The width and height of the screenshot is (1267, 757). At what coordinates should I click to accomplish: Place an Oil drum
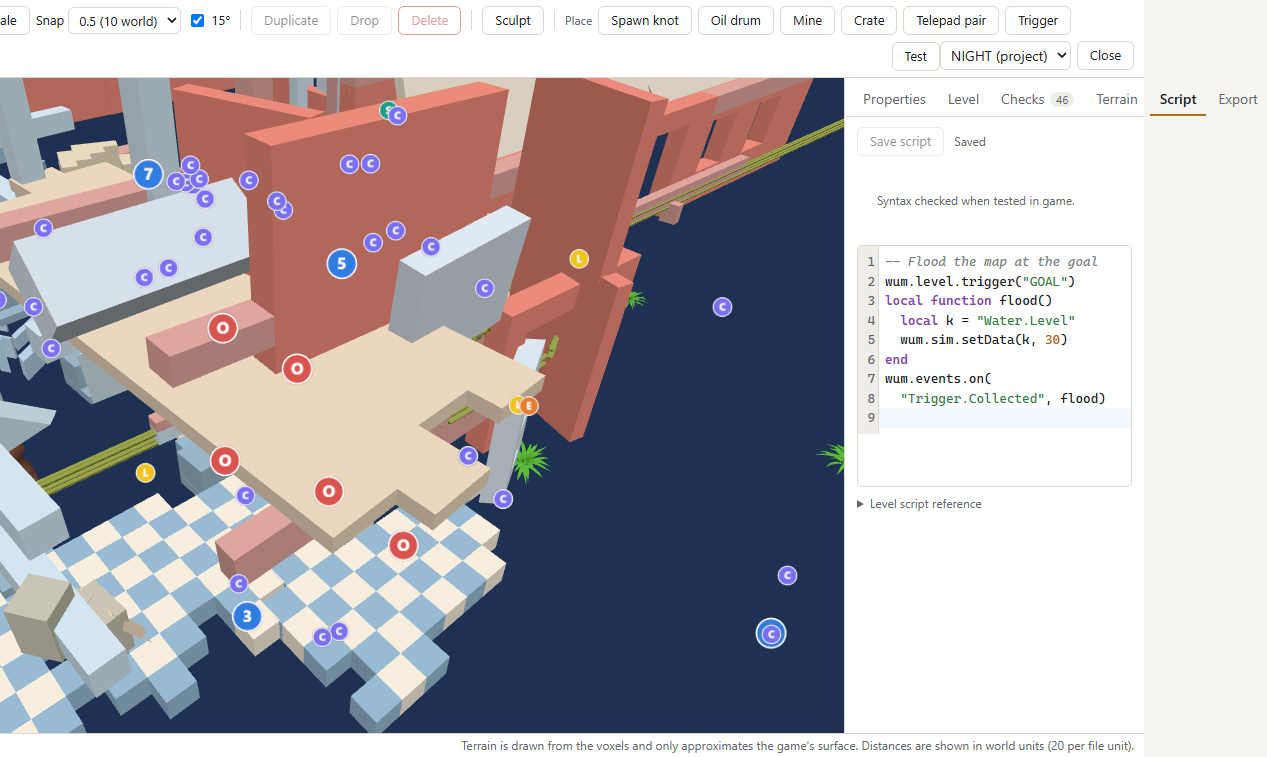[x=736, y=20]
